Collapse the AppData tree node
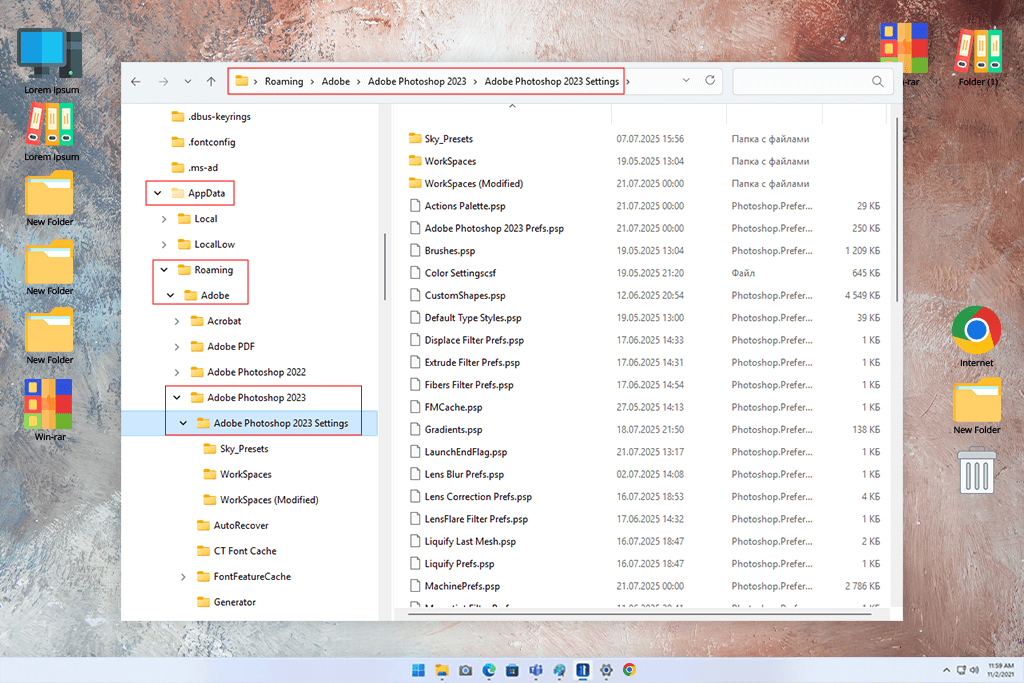 tap(157, 193)
